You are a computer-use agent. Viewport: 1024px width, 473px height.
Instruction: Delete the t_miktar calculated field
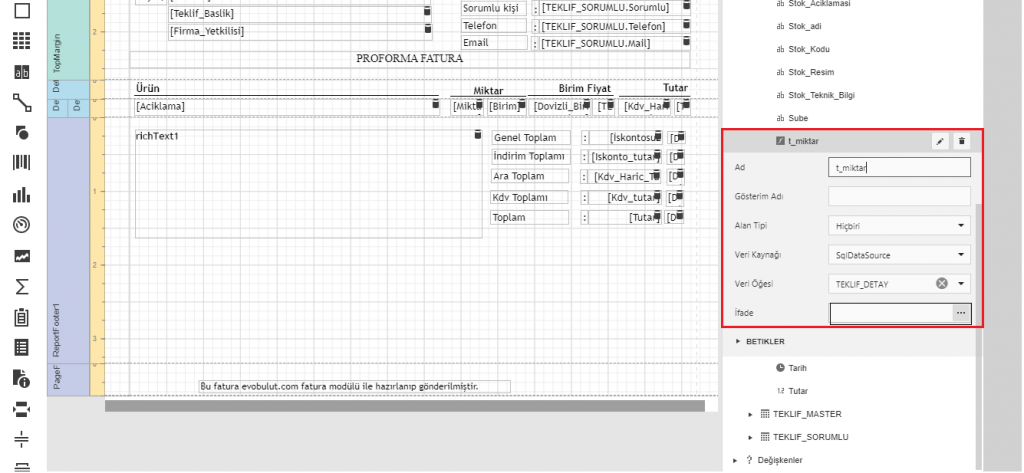962,142
